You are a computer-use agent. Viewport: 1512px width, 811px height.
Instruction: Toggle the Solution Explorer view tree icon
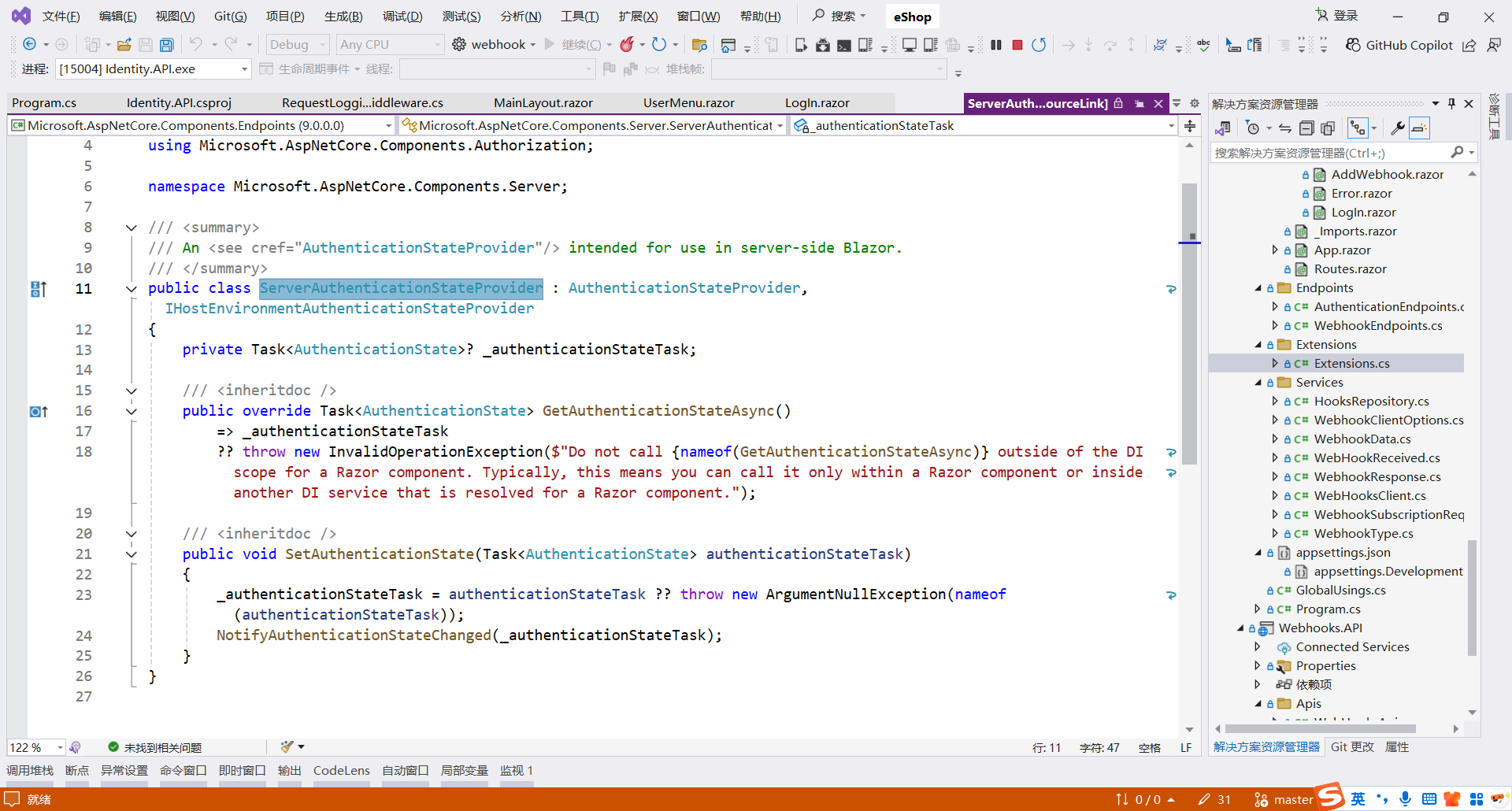[1358, 128]
